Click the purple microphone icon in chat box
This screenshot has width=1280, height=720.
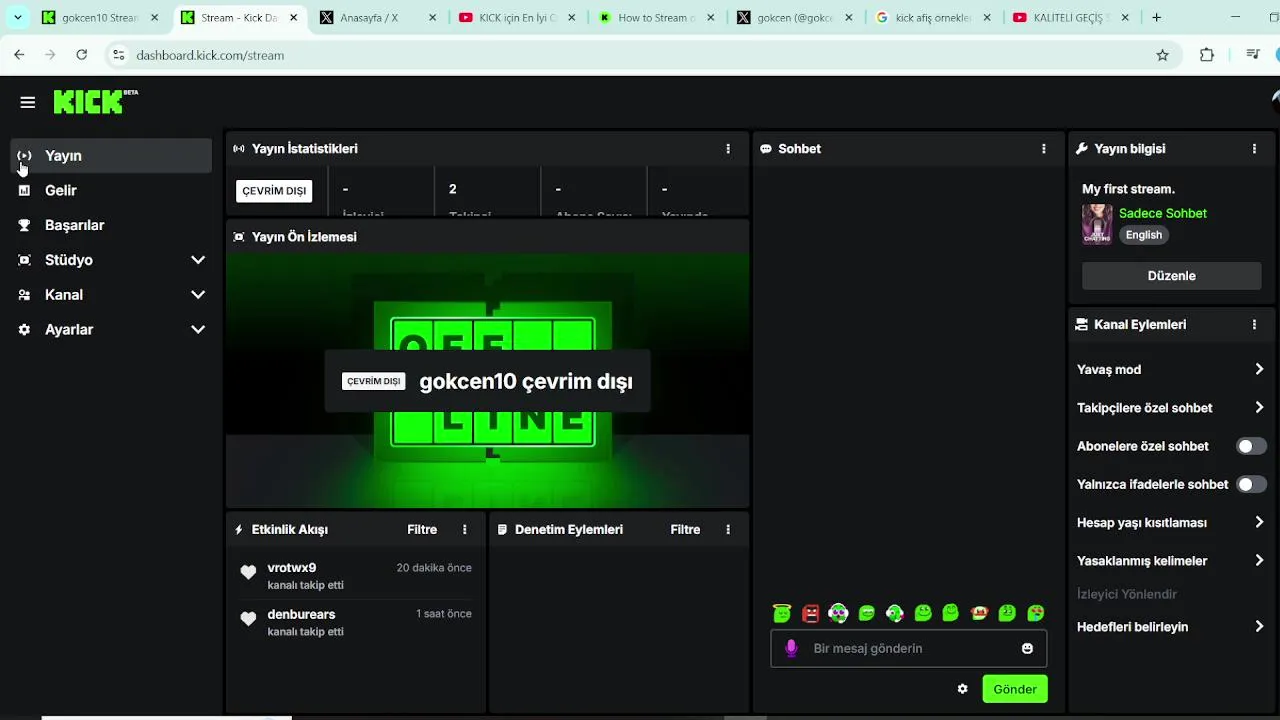tap(791, 648)
